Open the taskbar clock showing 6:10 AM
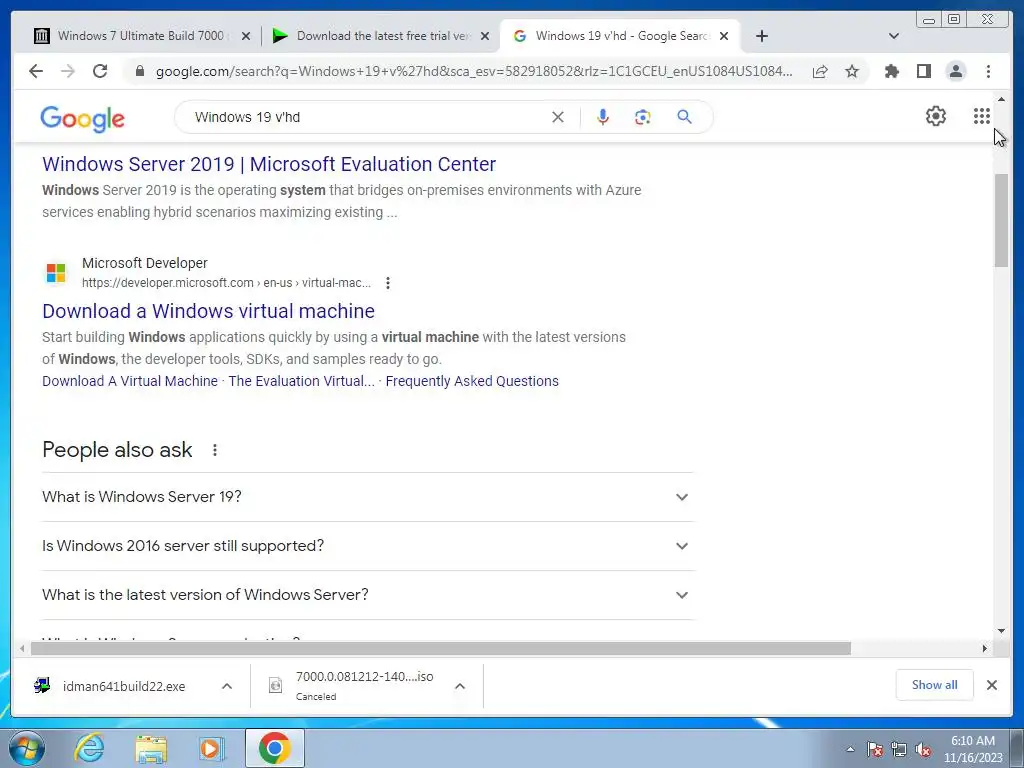The image size is (1024, 768). 972,748
